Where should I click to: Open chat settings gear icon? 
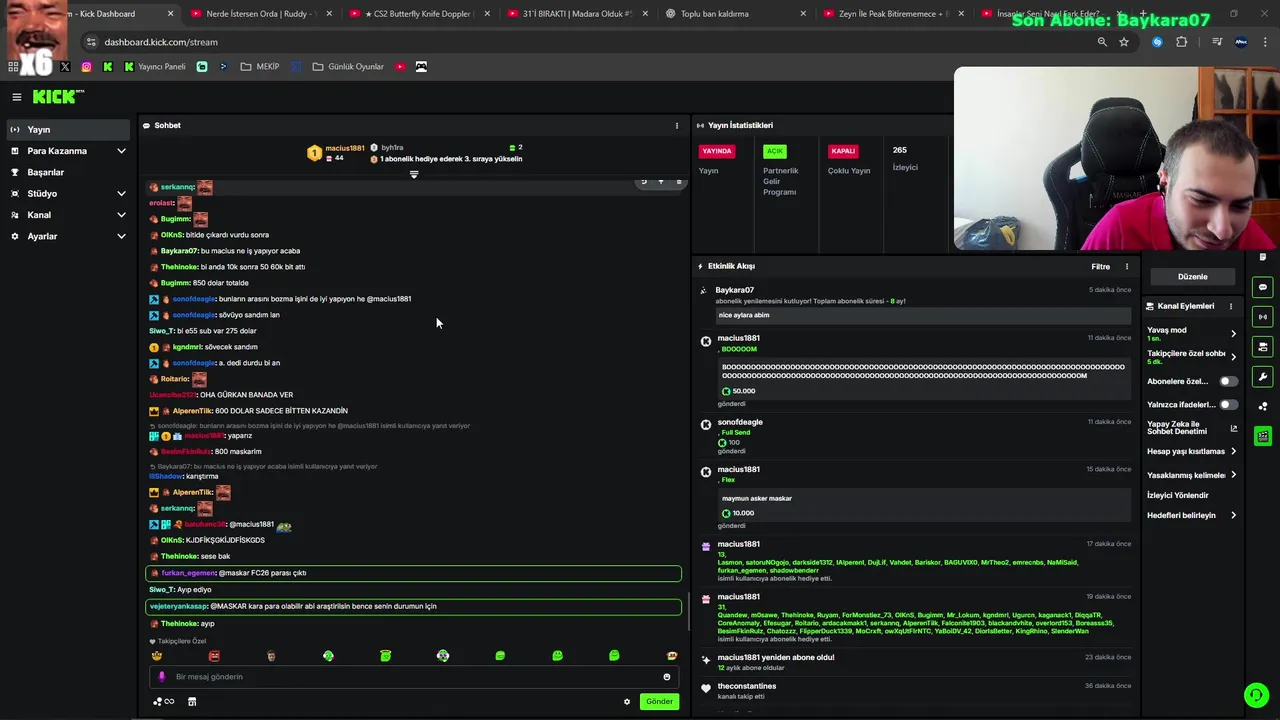(x=627, y=702)
